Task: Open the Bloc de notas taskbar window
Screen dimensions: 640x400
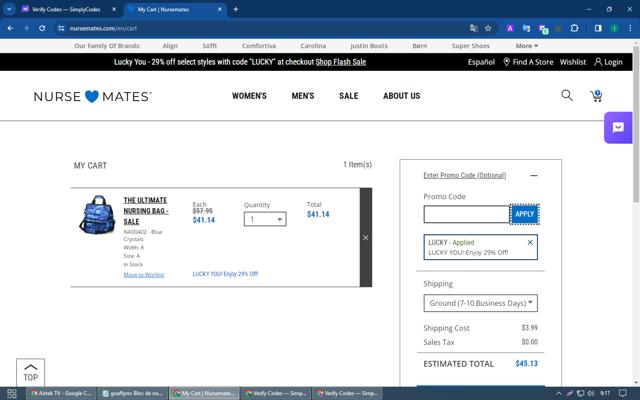Action: [133, 393]
